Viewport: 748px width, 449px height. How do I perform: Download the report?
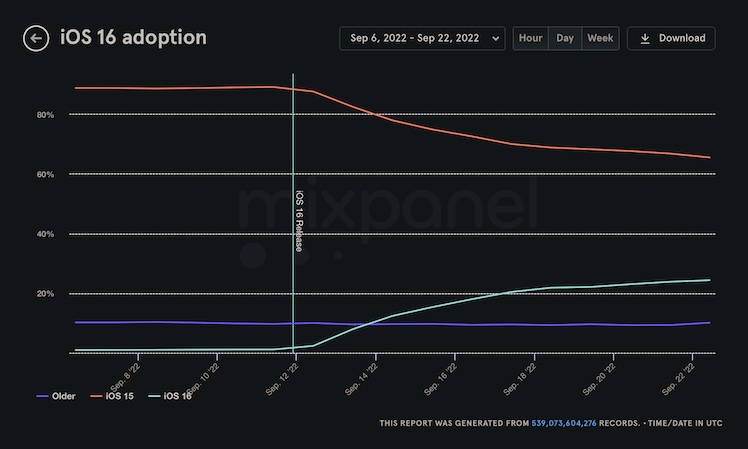click(671, 39)
